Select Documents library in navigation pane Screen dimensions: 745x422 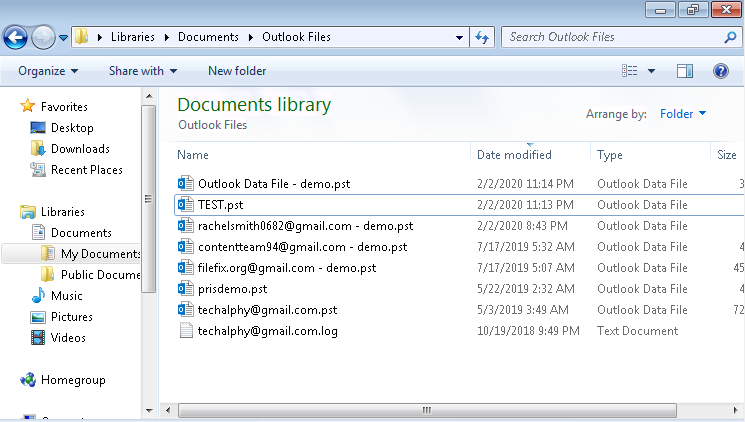[81, 233]
